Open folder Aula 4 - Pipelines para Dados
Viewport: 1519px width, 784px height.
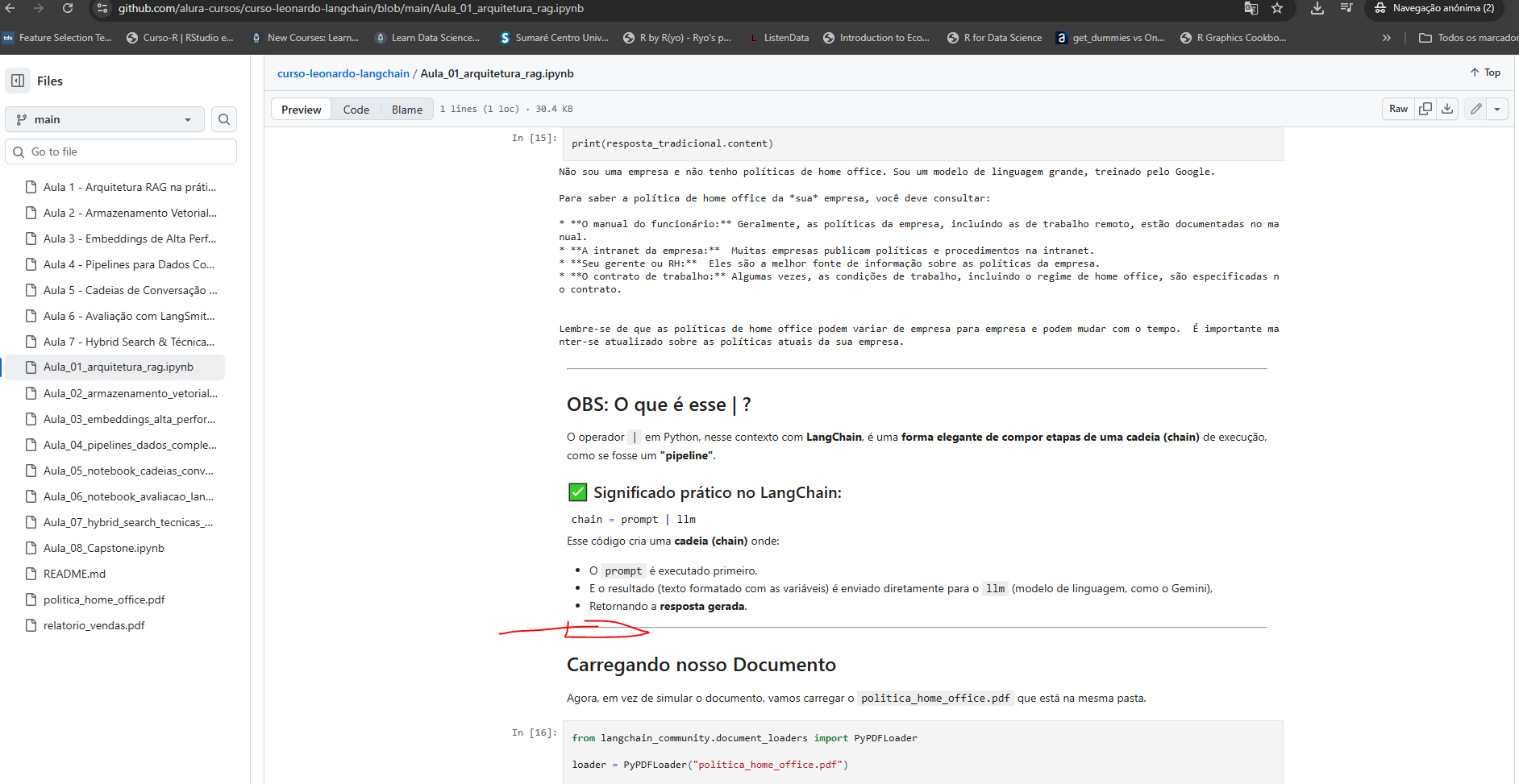129,264
